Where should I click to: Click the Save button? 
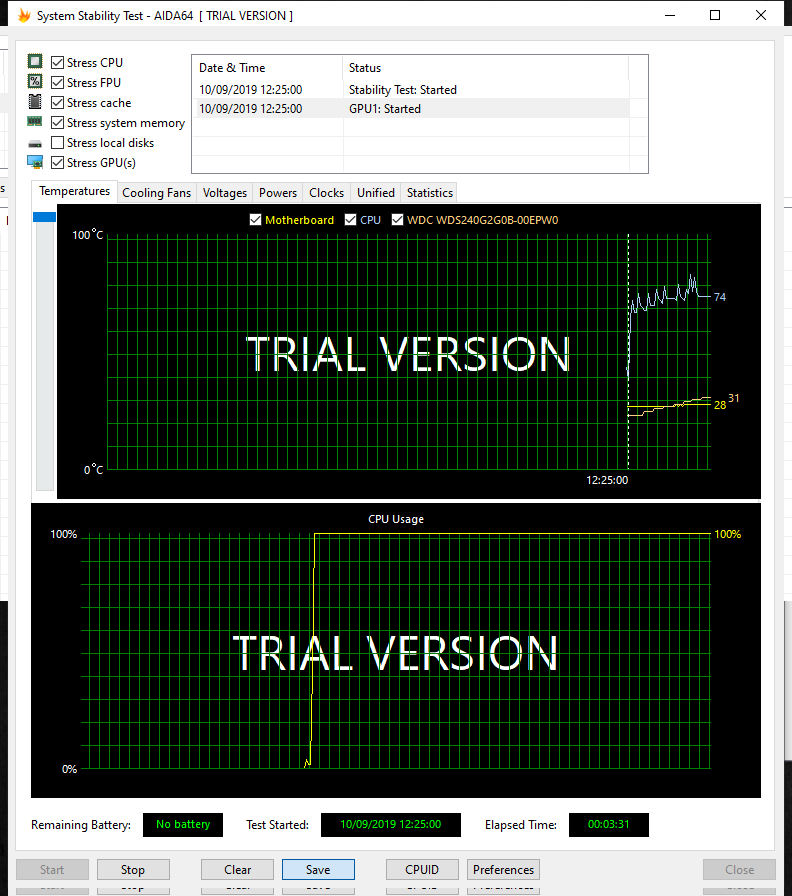tap(318, 870)
